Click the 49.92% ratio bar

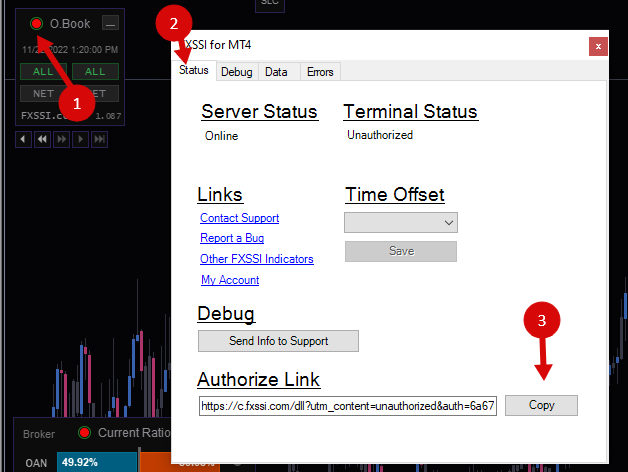click(97, 462)
